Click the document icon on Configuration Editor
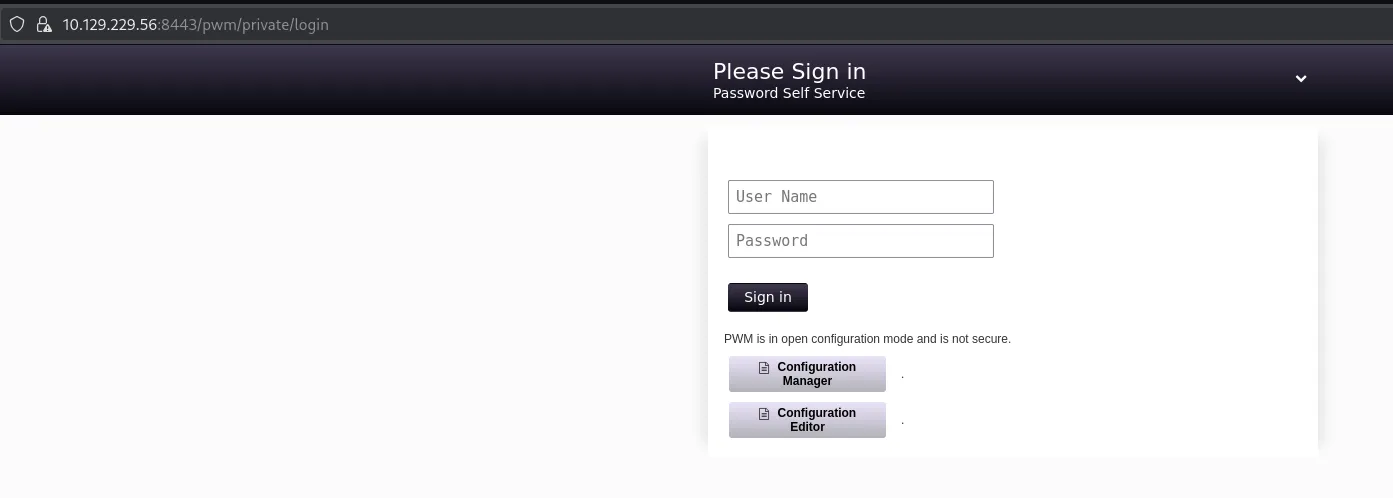The height and width of the screenshot is (498, 1393). point(765,413)
